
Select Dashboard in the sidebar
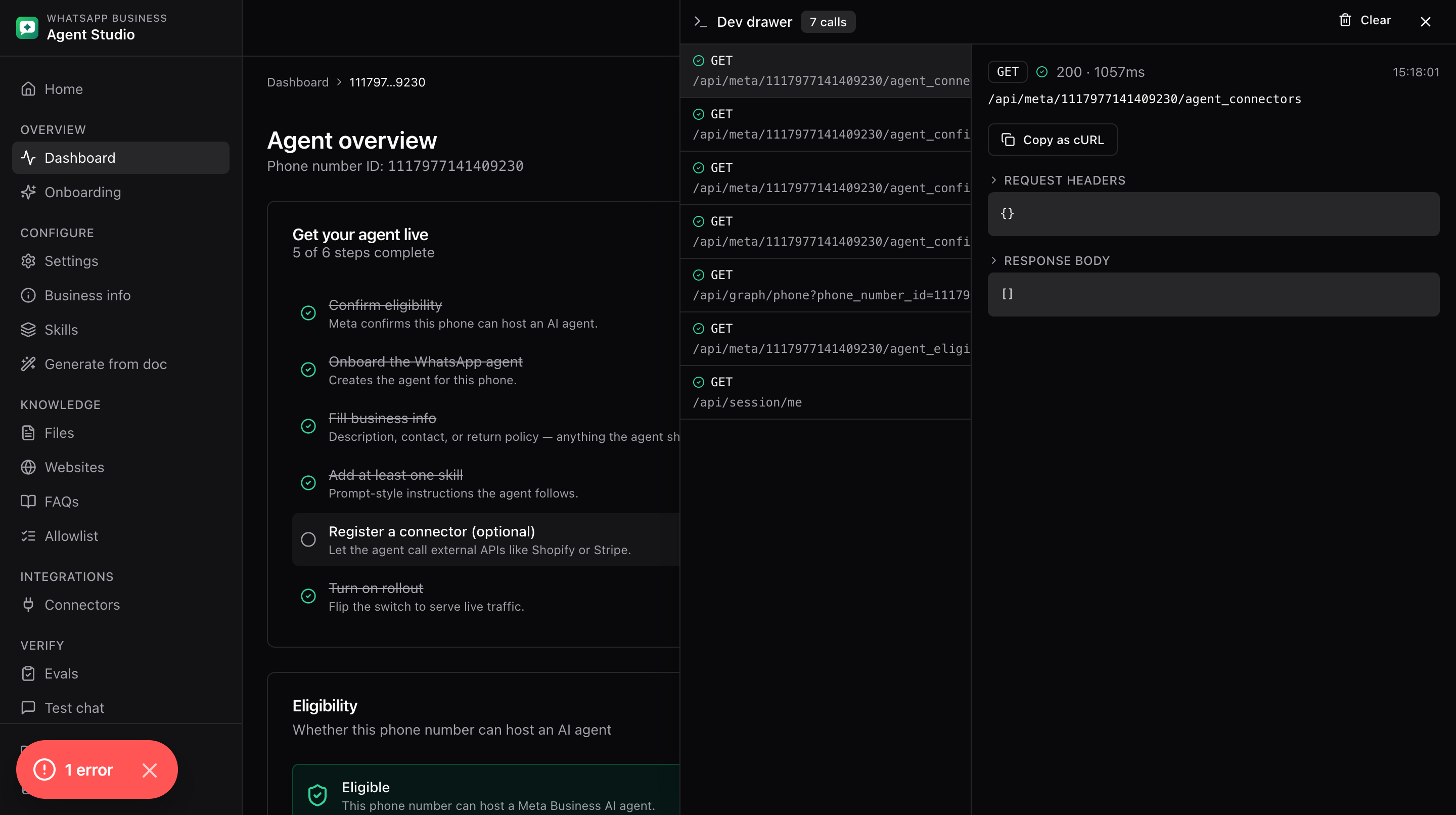(120, 158)
